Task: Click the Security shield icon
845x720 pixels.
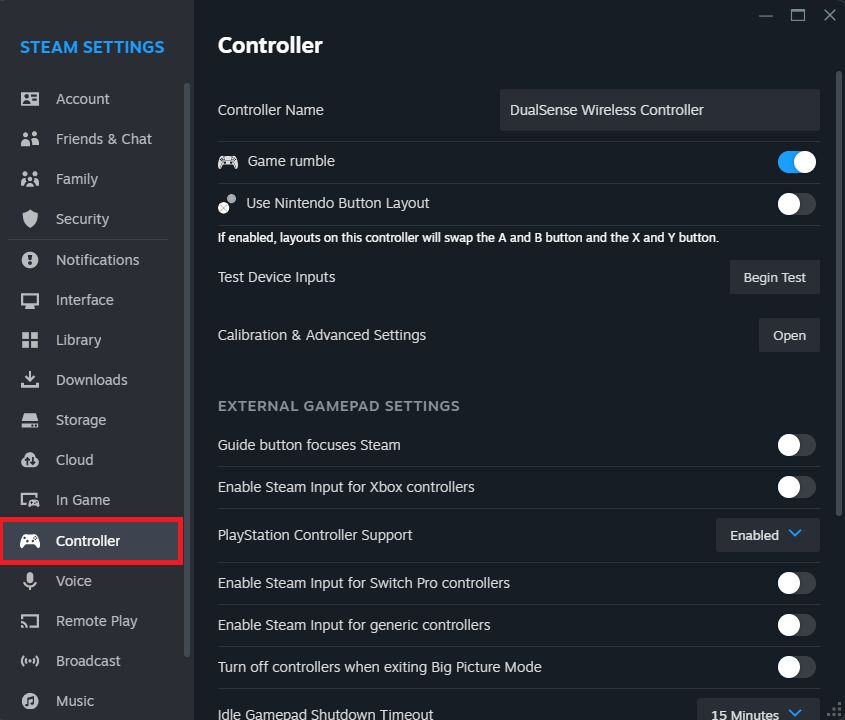Action: click(30, 219)
